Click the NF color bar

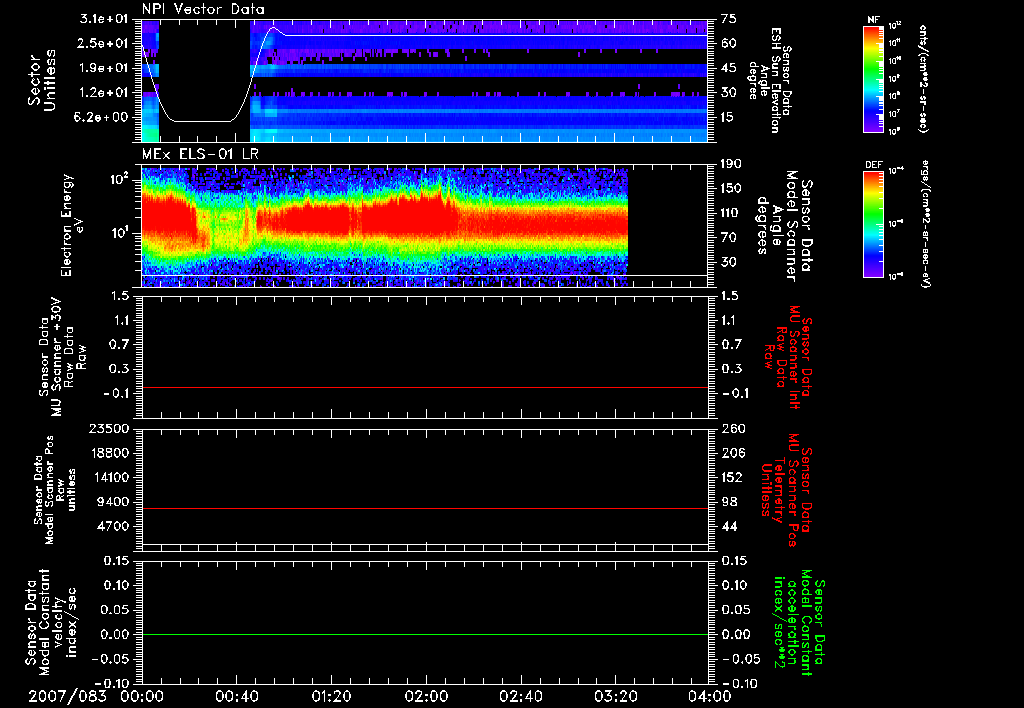coord(874,78)
